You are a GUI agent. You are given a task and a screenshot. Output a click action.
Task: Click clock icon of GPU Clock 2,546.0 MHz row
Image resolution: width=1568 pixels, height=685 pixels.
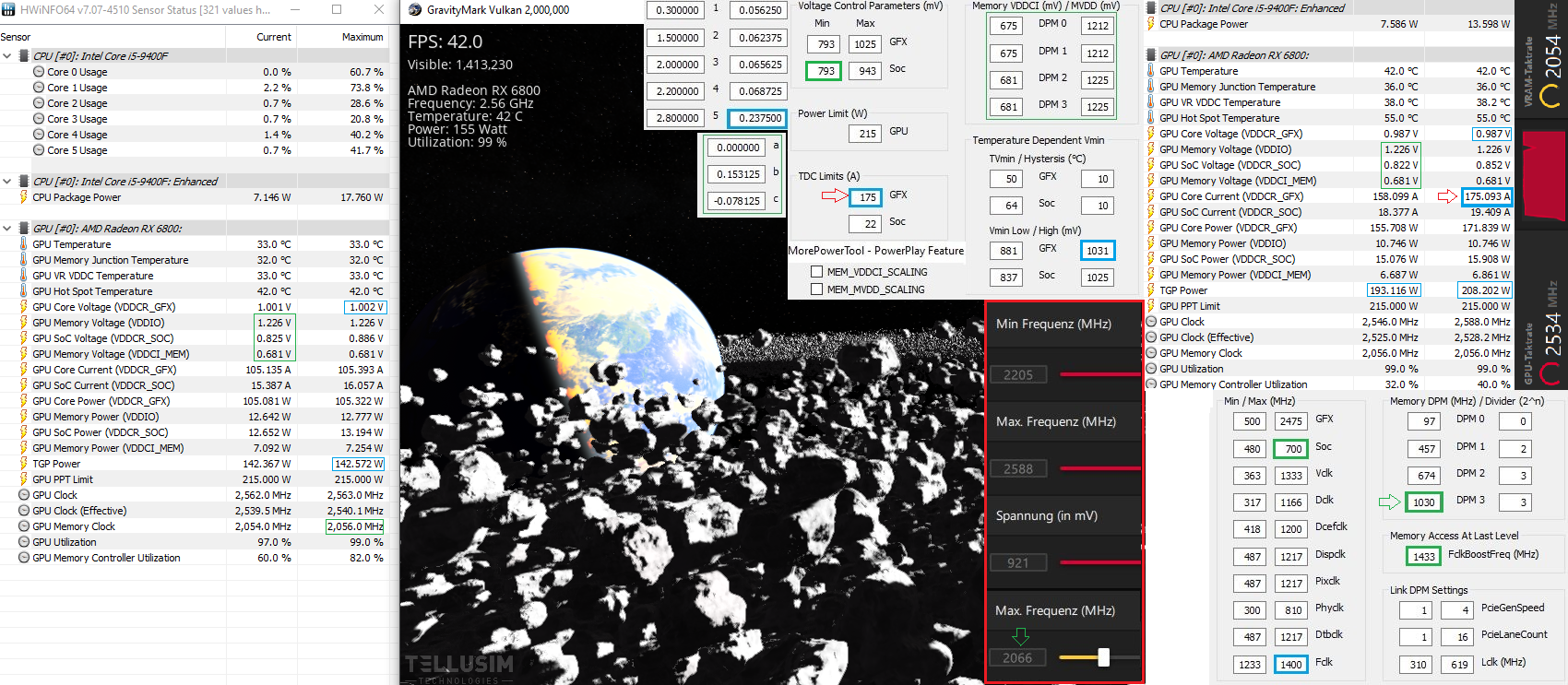point(1151,322)
